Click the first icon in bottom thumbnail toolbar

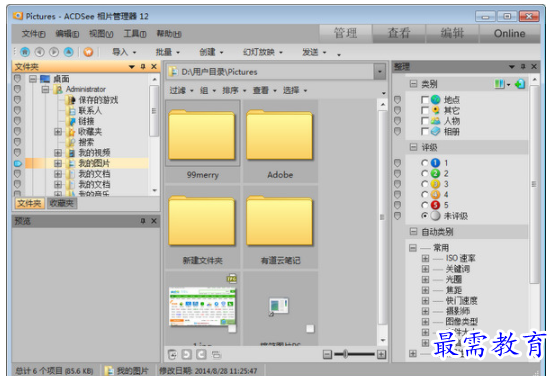coord(172,354)
